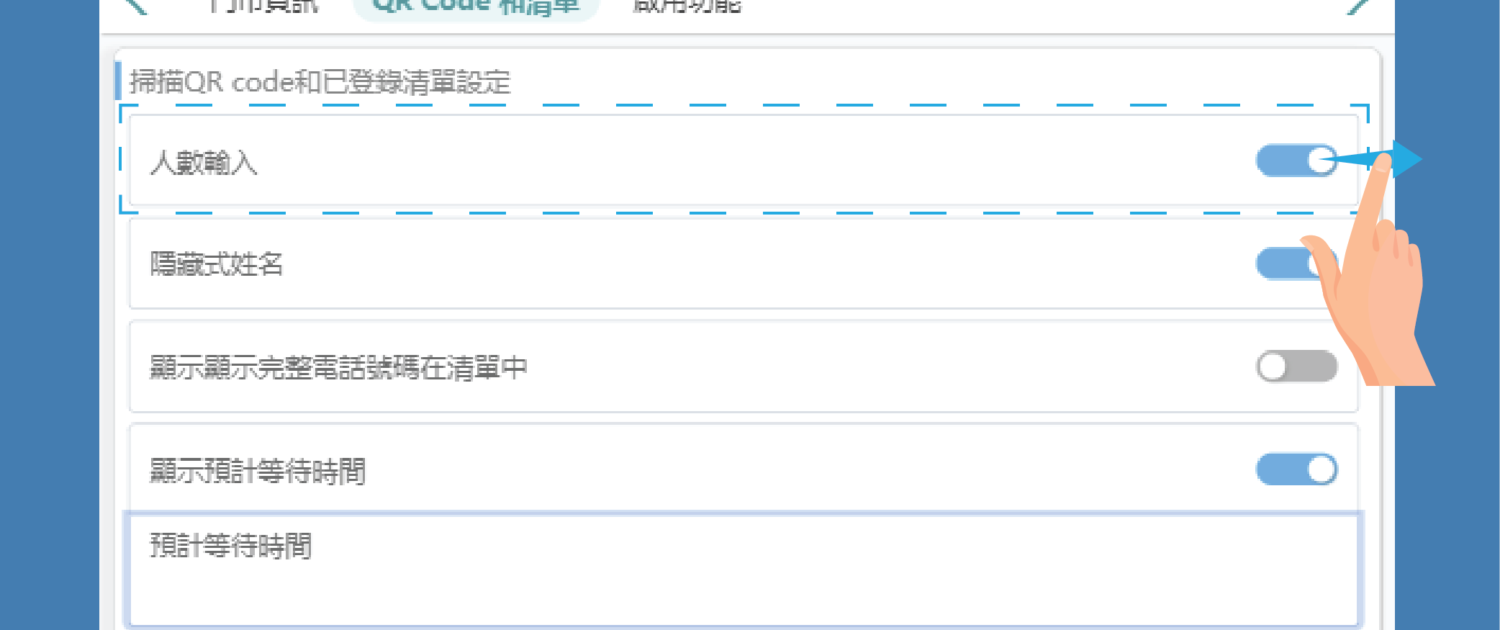
Task: Click into the 預計等待時間 text field
Action: 741,570
